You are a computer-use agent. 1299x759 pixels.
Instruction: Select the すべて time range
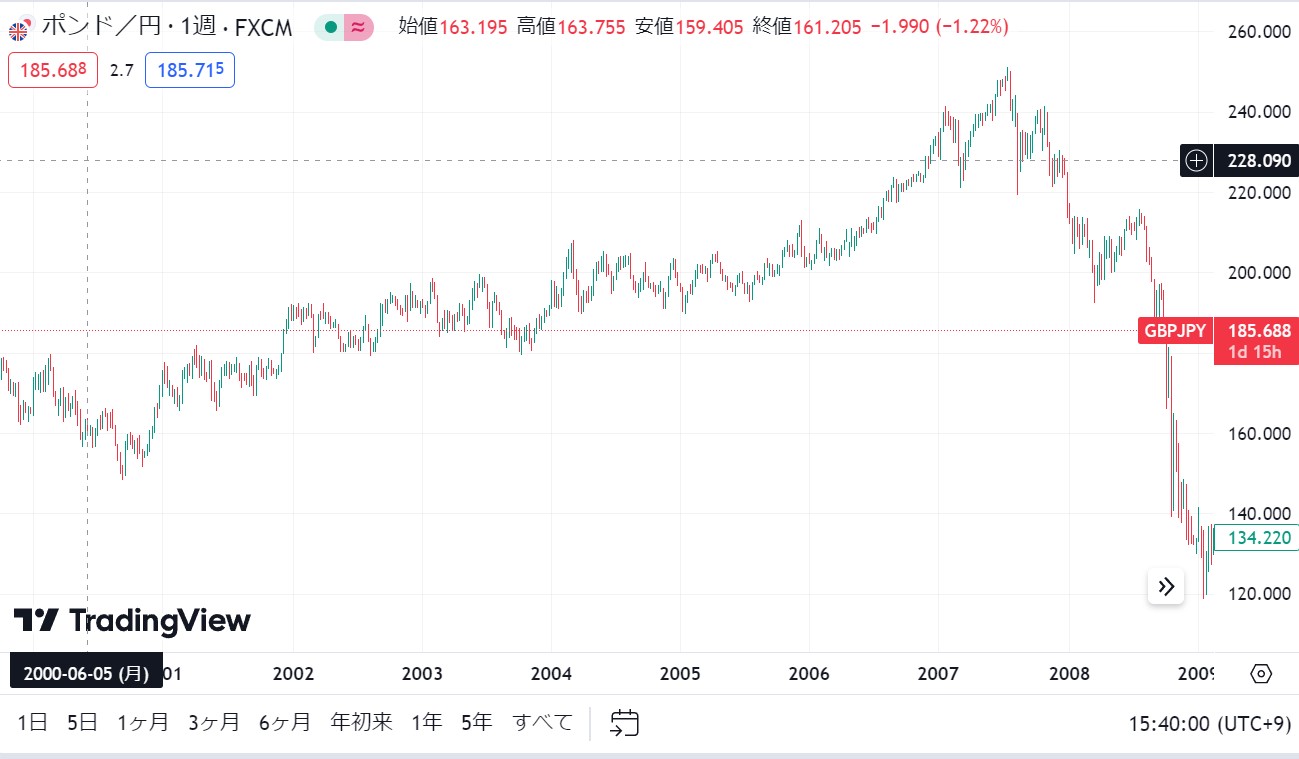(543, 722)
